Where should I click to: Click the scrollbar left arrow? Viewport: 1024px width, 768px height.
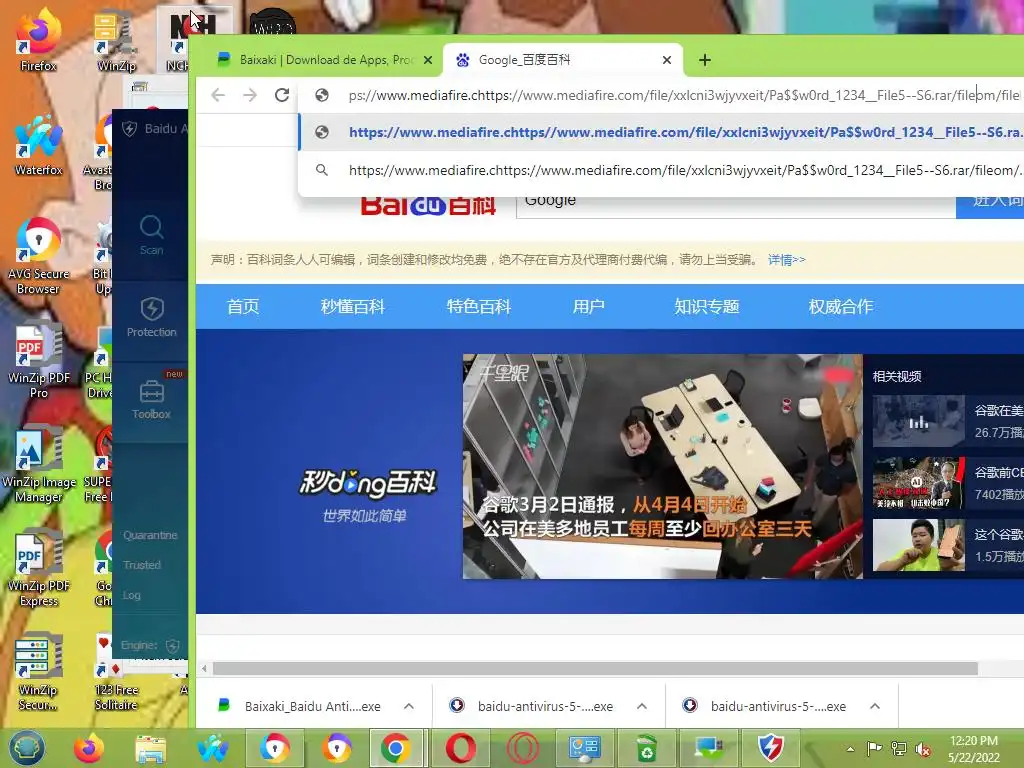click(x=204, y=668)
